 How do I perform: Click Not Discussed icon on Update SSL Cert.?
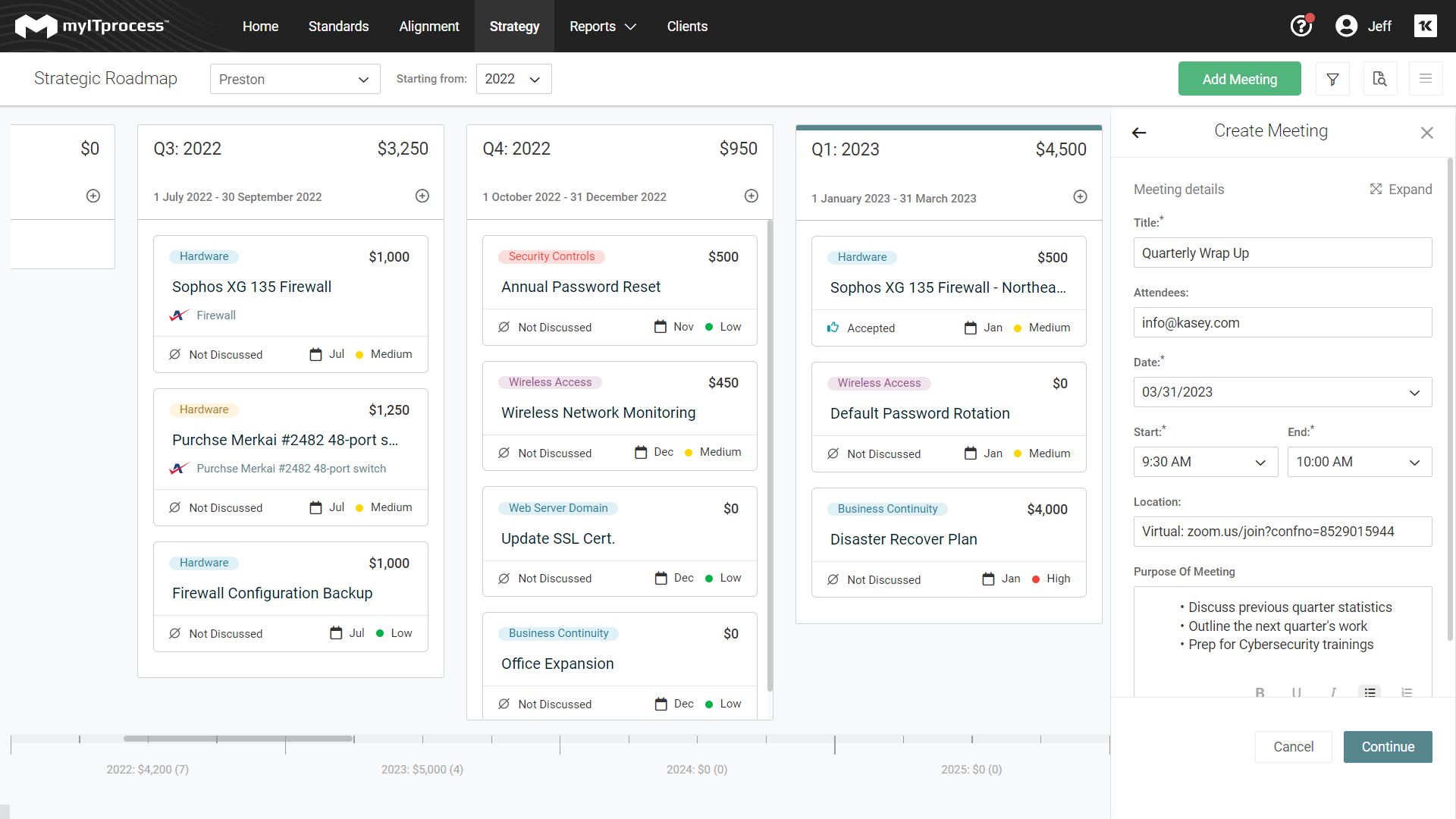point(504,579)
